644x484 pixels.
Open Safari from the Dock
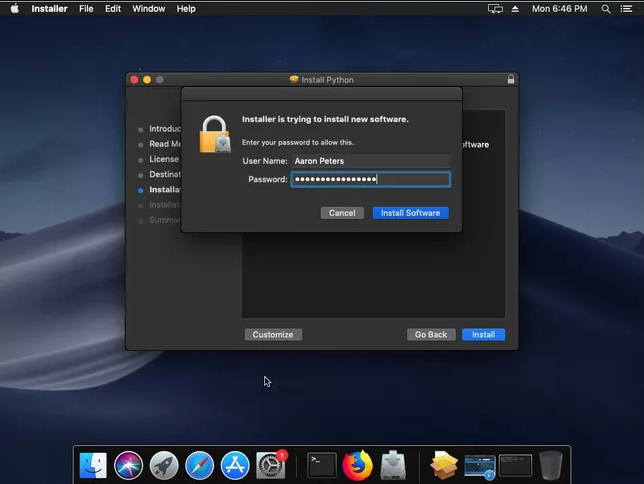[x=199, y=465]
